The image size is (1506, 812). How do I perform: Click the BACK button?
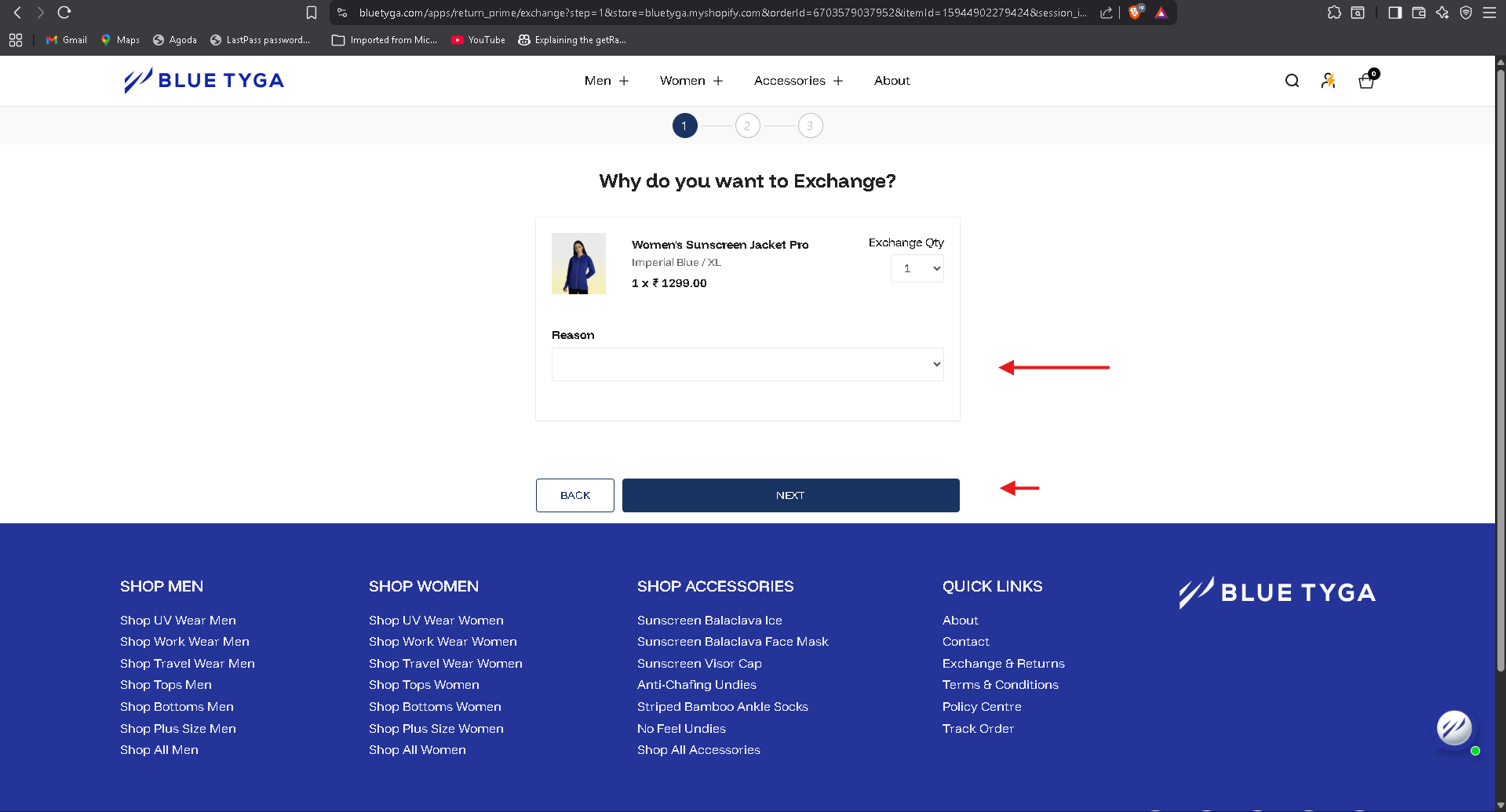(575, 496)
